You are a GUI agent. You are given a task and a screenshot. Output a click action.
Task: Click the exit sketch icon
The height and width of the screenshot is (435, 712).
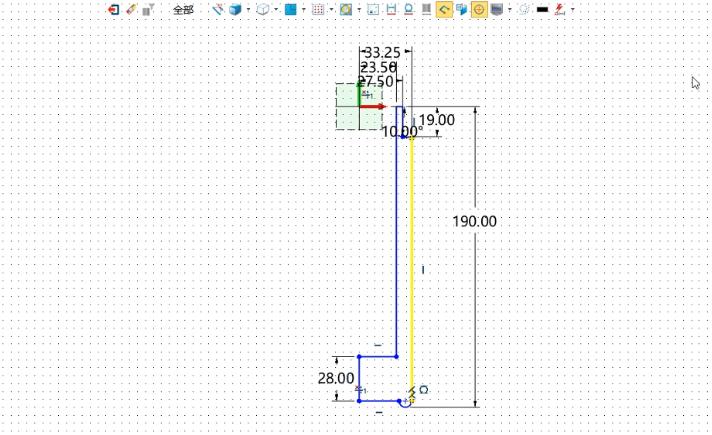point(113,9)
